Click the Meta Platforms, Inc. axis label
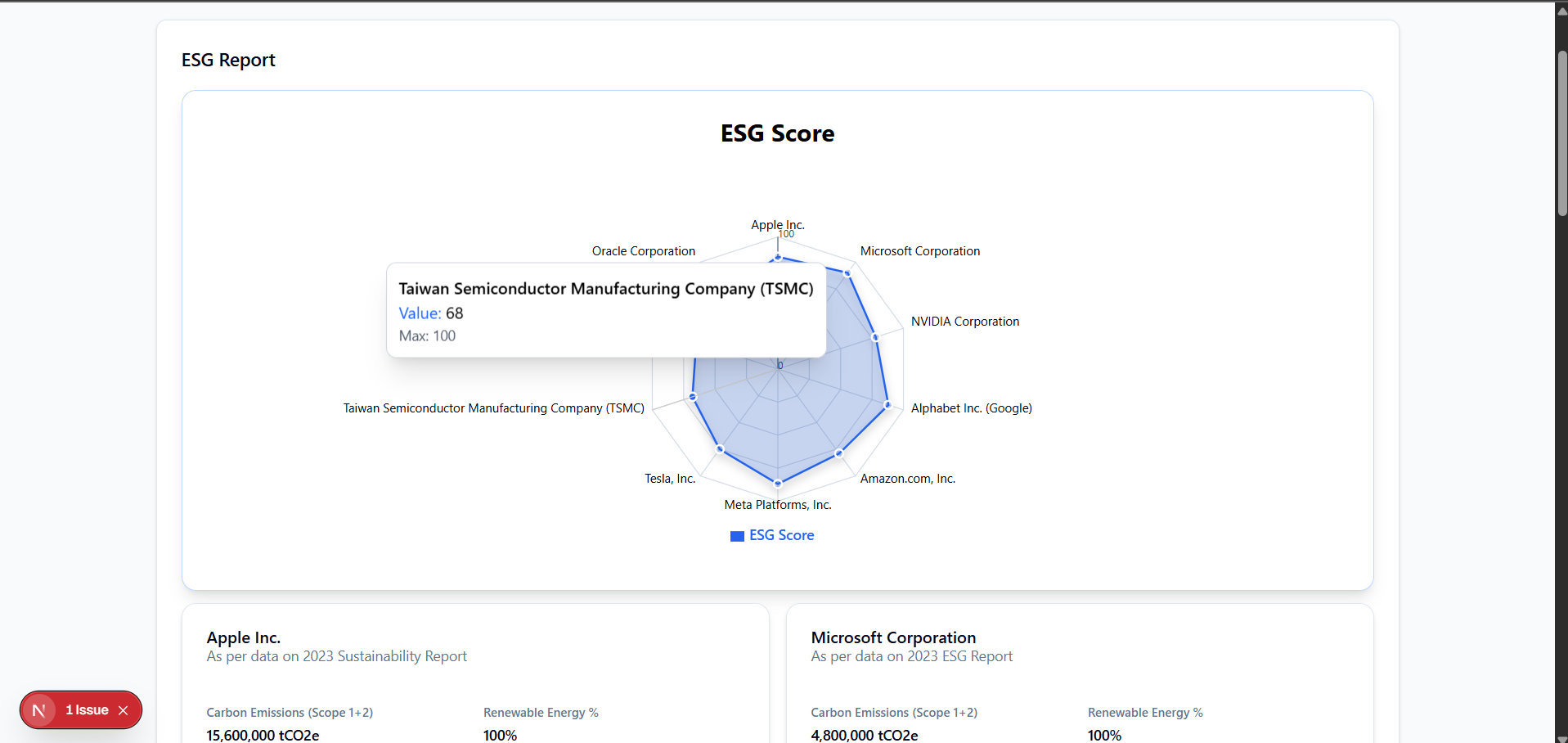1568x743 pixels. (x=778, y=505)
